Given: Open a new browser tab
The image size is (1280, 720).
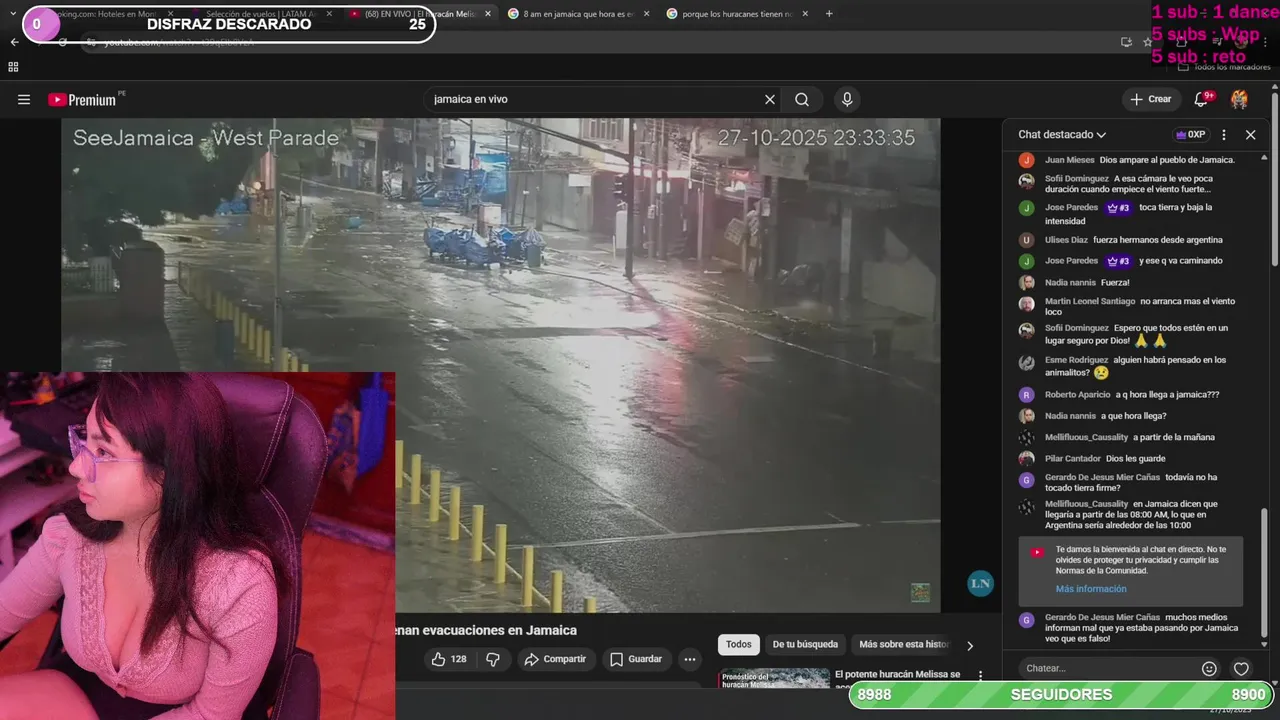Looking at the screenshot, I should coord(829,14).
